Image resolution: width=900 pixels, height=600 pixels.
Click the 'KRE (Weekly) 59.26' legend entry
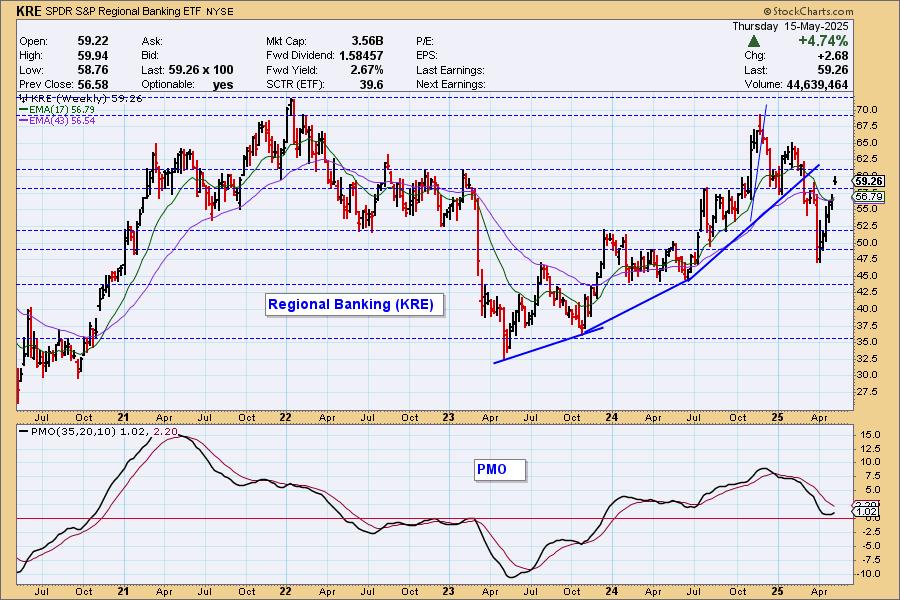coord(80,98)
